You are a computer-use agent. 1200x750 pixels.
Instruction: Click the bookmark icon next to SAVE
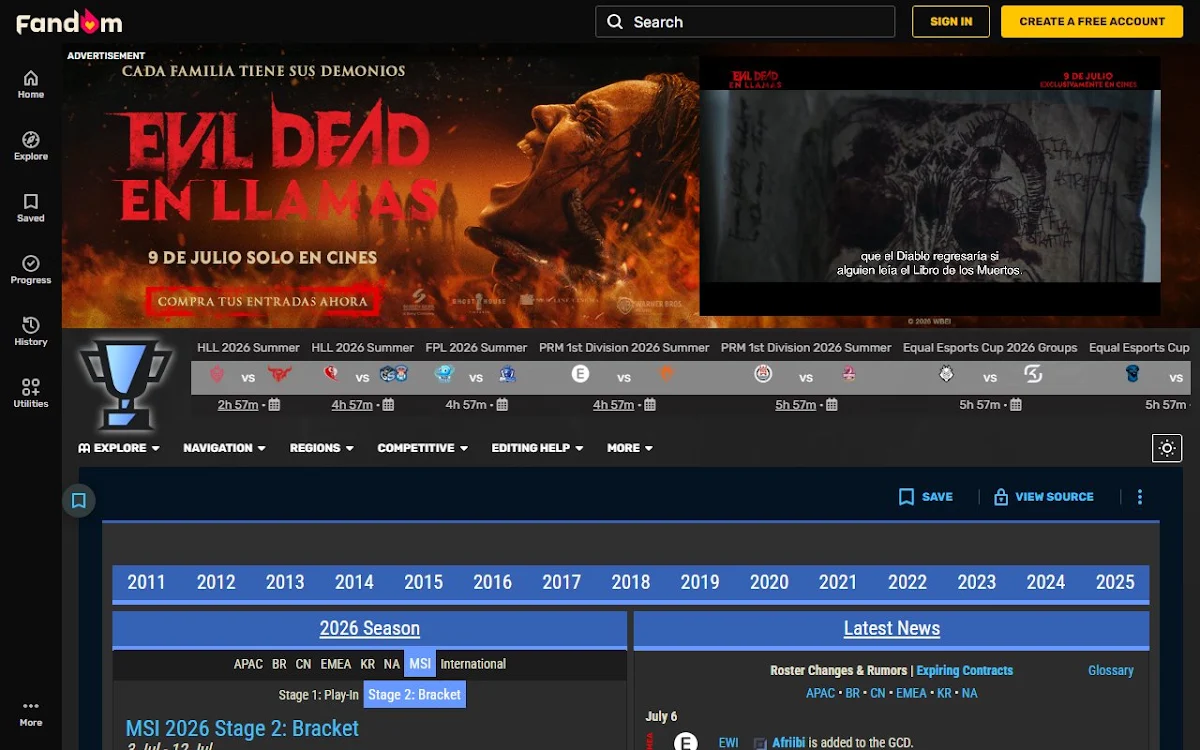tap(906, 497)
